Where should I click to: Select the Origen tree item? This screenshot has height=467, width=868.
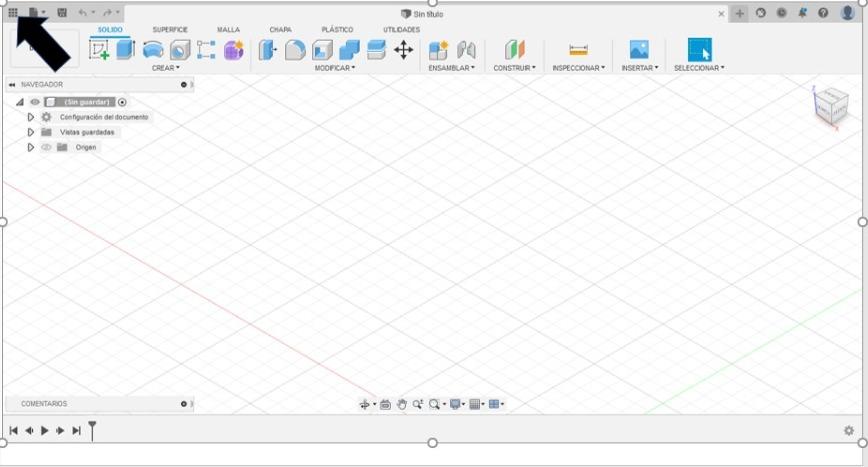pyautogui.click(x=86, y=147)
